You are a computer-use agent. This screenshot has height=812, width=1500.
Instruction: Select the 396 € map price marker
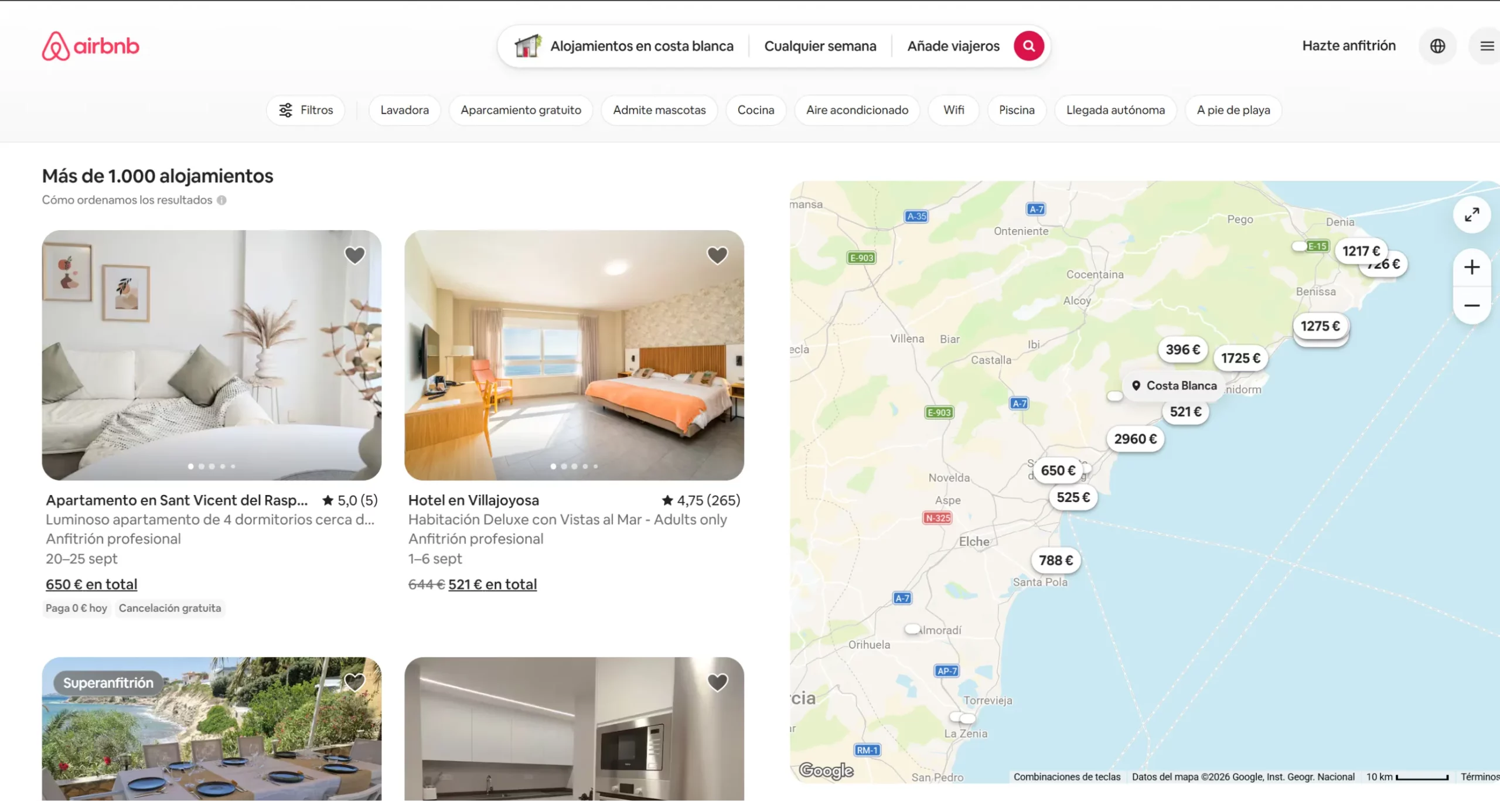(1182, 349)
